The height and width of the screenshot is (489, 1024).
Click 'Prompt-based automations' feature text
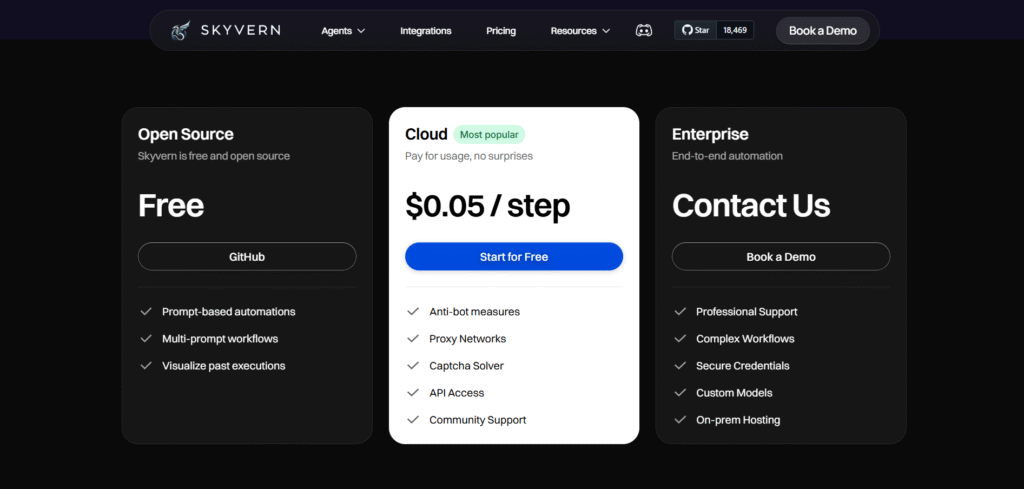coord(229,311)
